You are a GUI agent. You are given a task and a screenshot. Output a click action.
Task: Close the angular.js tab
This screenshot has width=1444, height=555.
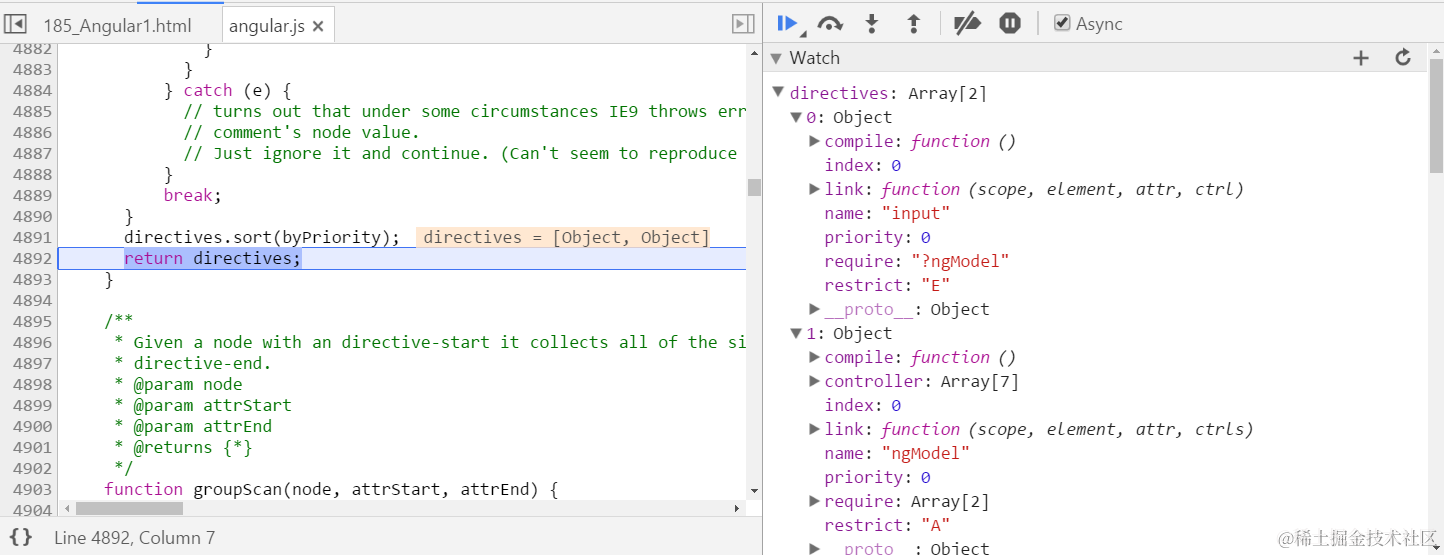318,27
